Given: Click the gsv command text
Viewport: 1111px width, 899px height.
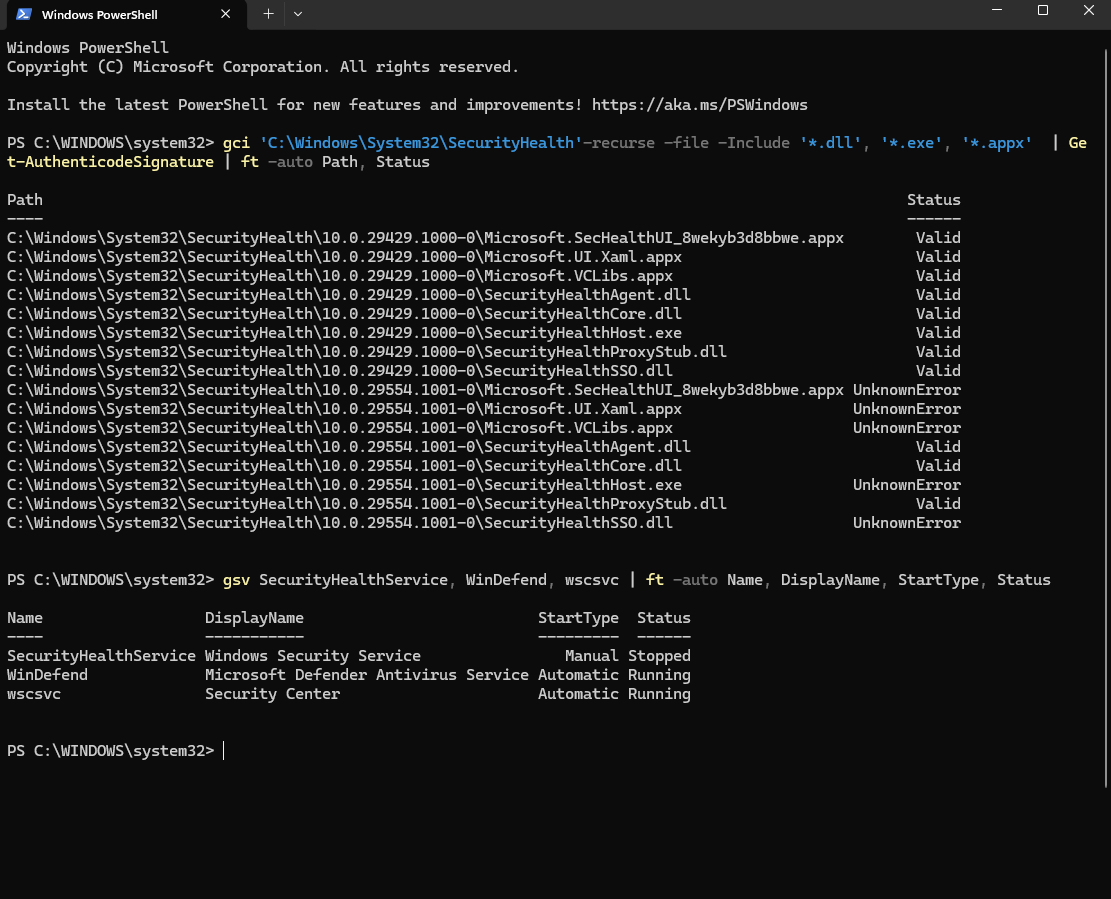Looking at the screenshot, I should click(x=236, y=580).
